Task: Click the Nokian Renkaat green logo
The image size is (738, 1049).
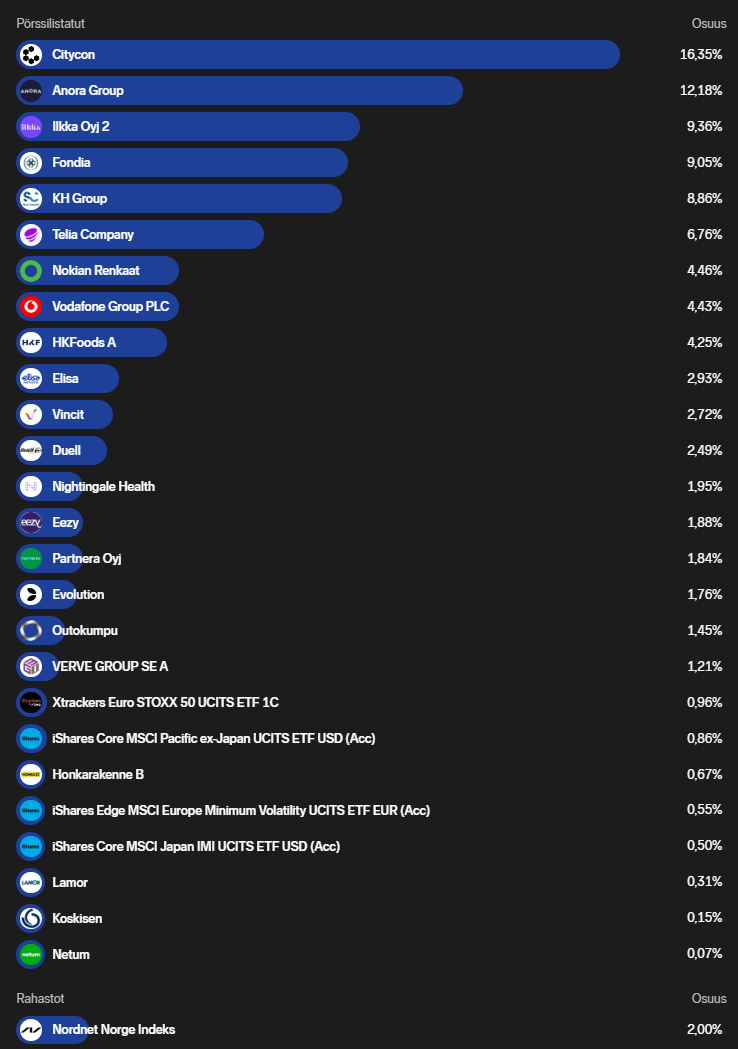Action: (31, 271)
